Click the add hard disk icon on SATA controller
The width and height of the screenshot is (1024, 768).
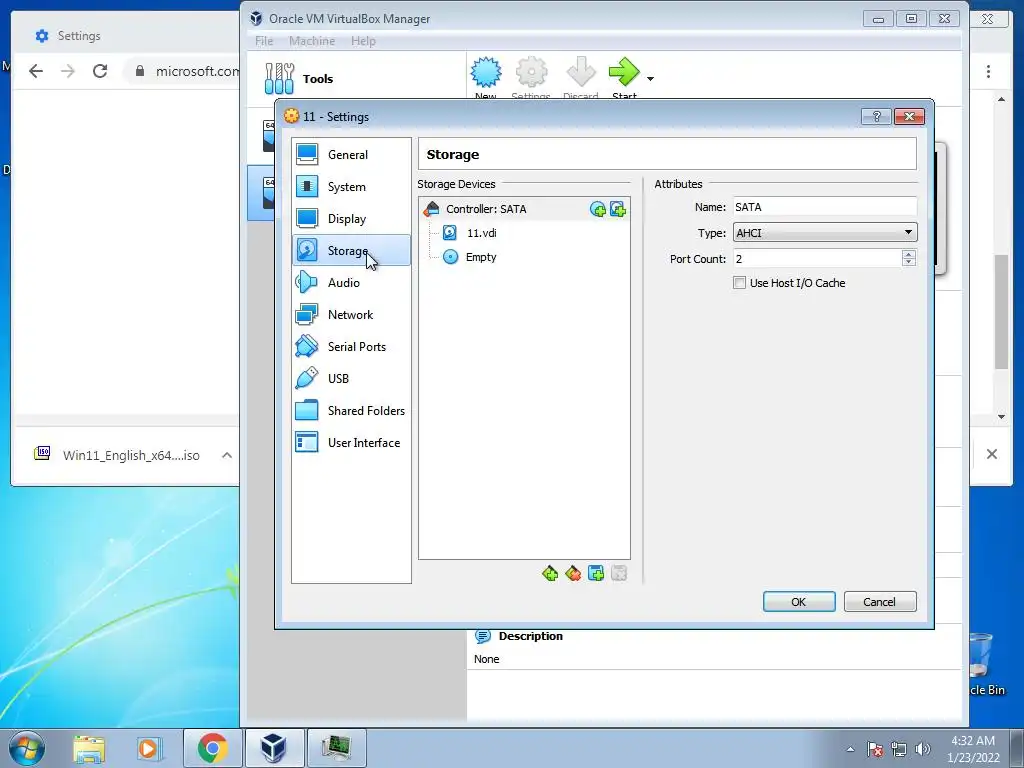click(x=618, y=209)
